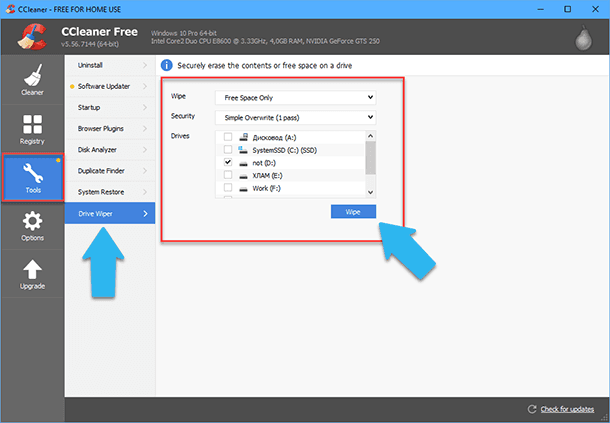Viewport: 610px width, 423px height.
Task: Click the refresh icon beside Check for updates
Action: [531, 409]
